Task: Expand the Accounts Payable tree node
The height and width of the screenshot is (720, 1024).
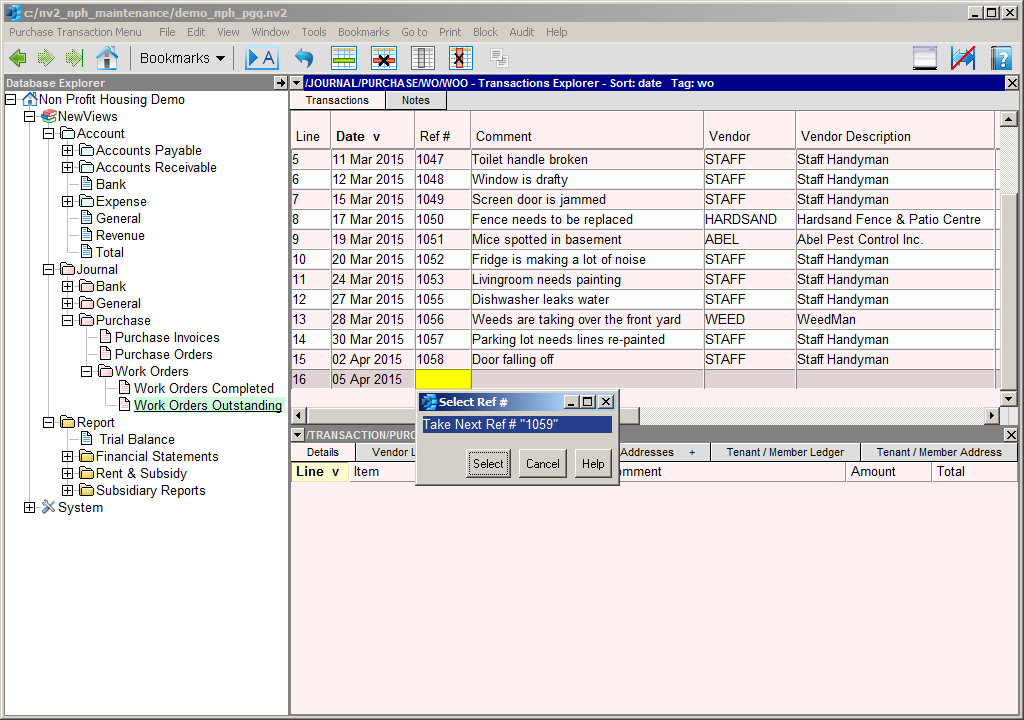Action: pos(68,151)
